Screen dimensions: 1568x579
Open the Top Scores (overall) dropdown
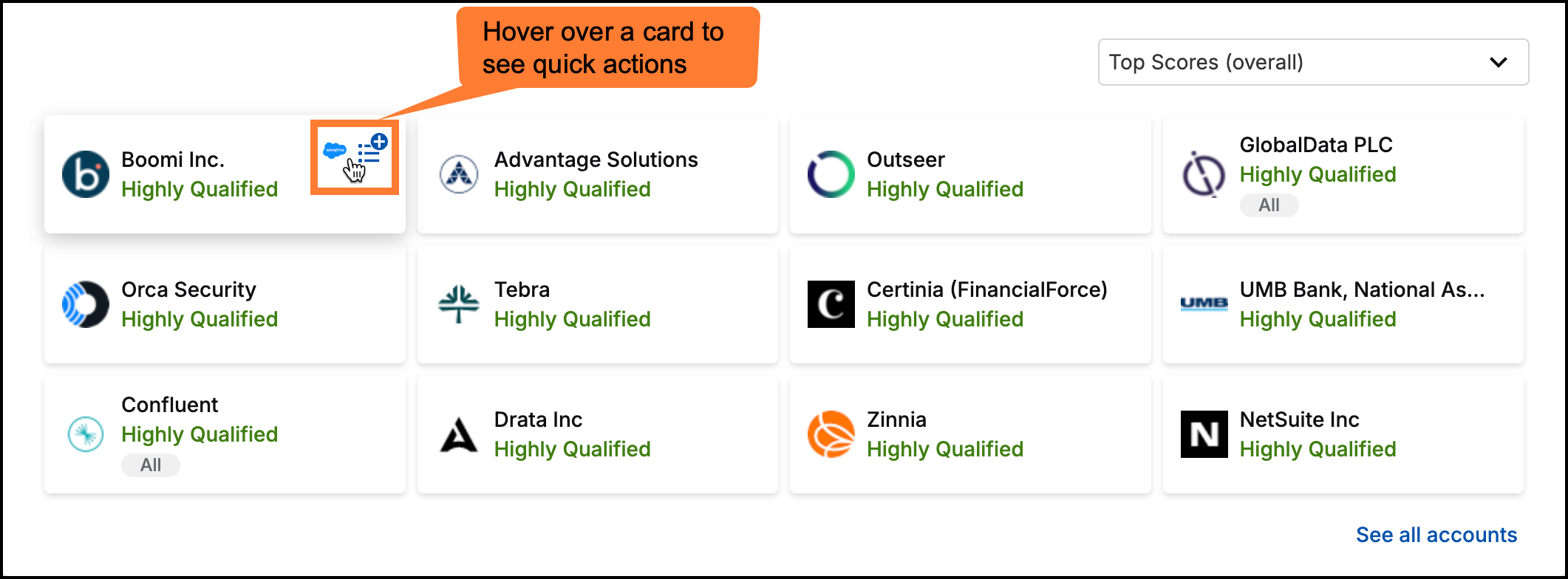pyautogui.click(x=1313, y=62)
